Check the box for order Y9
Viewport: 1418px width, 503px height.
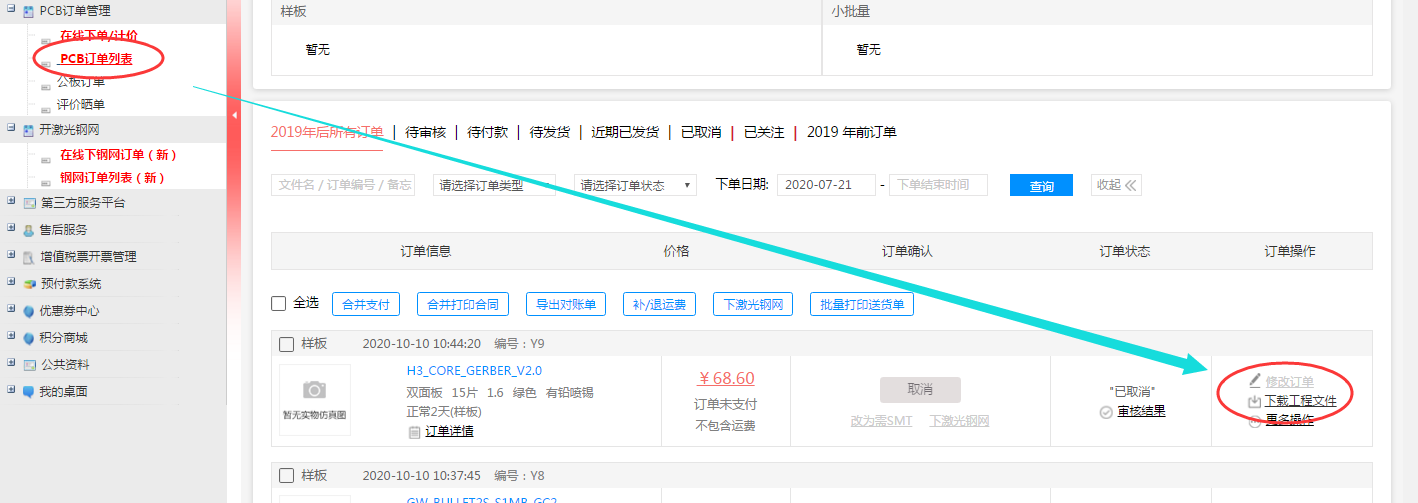tap(286, 344)
